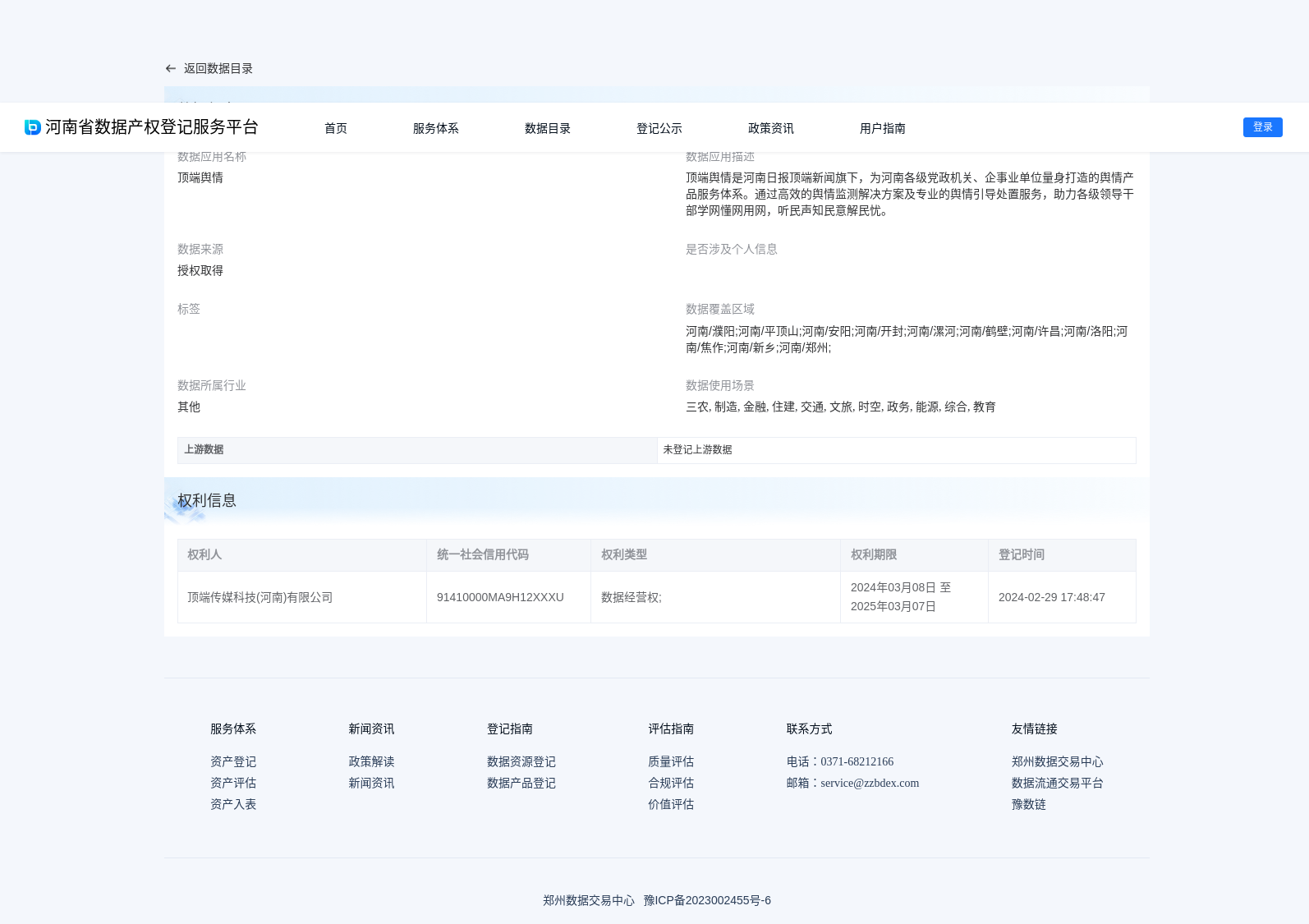
Task: Click the 新闻资讯 footer column heading
Action: pos(371,729)
